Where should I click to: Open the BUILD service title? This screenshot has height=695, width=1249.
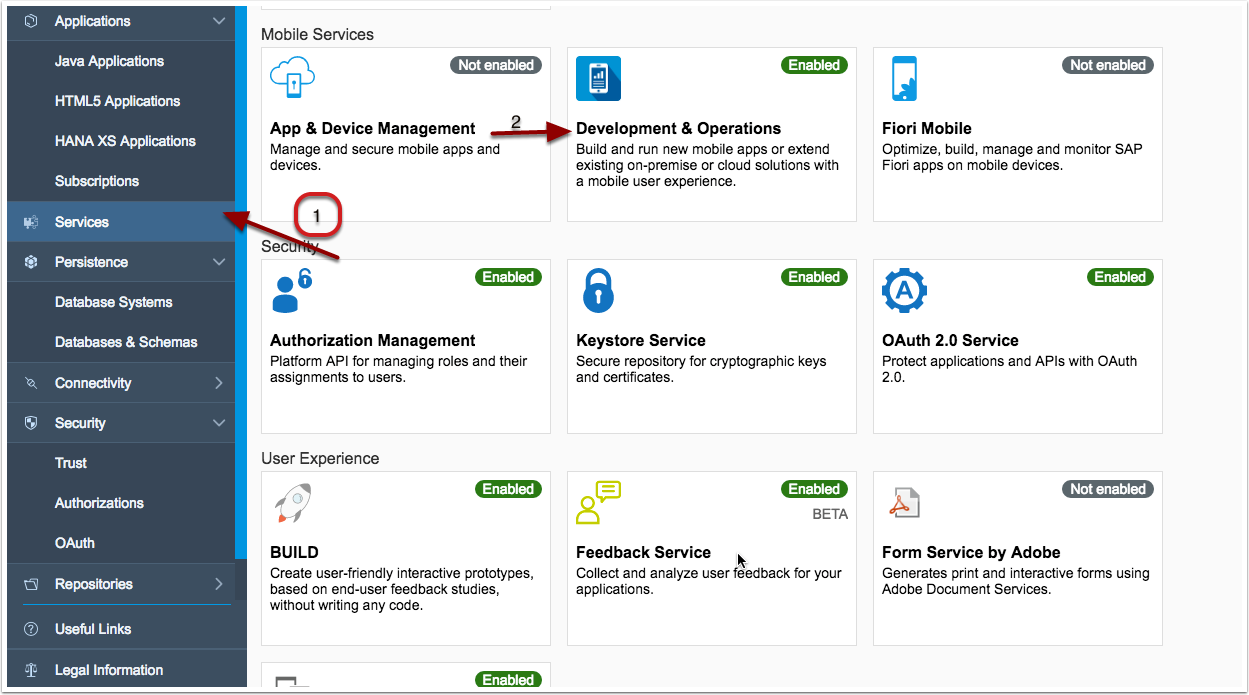coord(295,552)
